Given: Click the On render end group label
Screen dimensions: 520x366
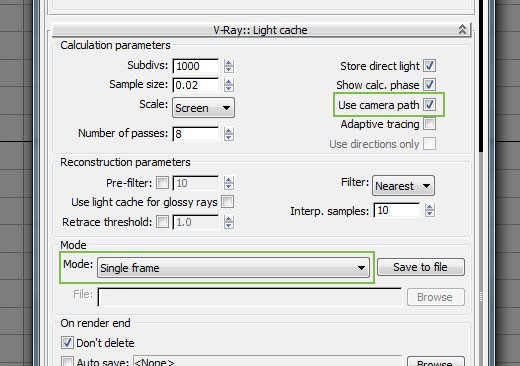Looking at the screenshot, I should point(95,323).
